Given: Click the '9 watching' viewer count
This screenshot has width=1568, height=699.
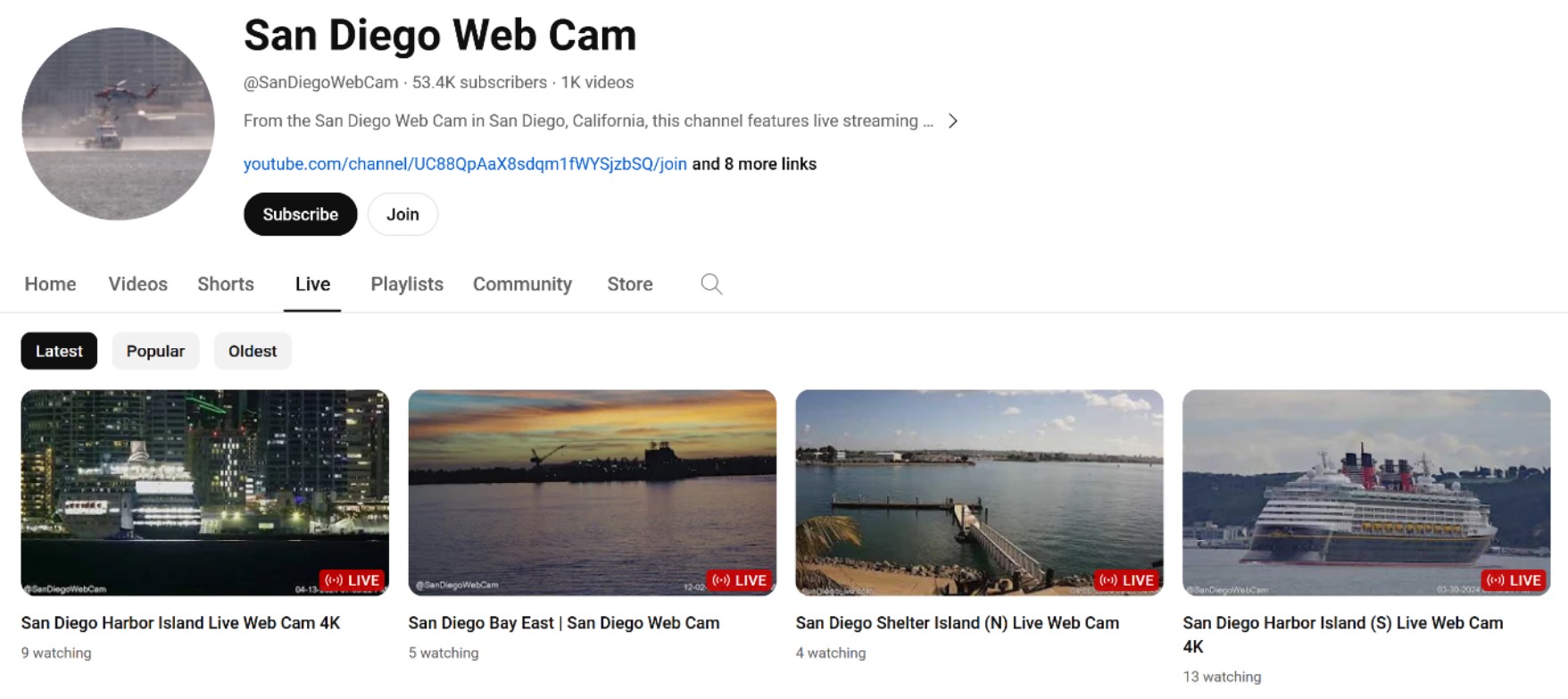Looking at the screenshot, I should coord(56,653).
